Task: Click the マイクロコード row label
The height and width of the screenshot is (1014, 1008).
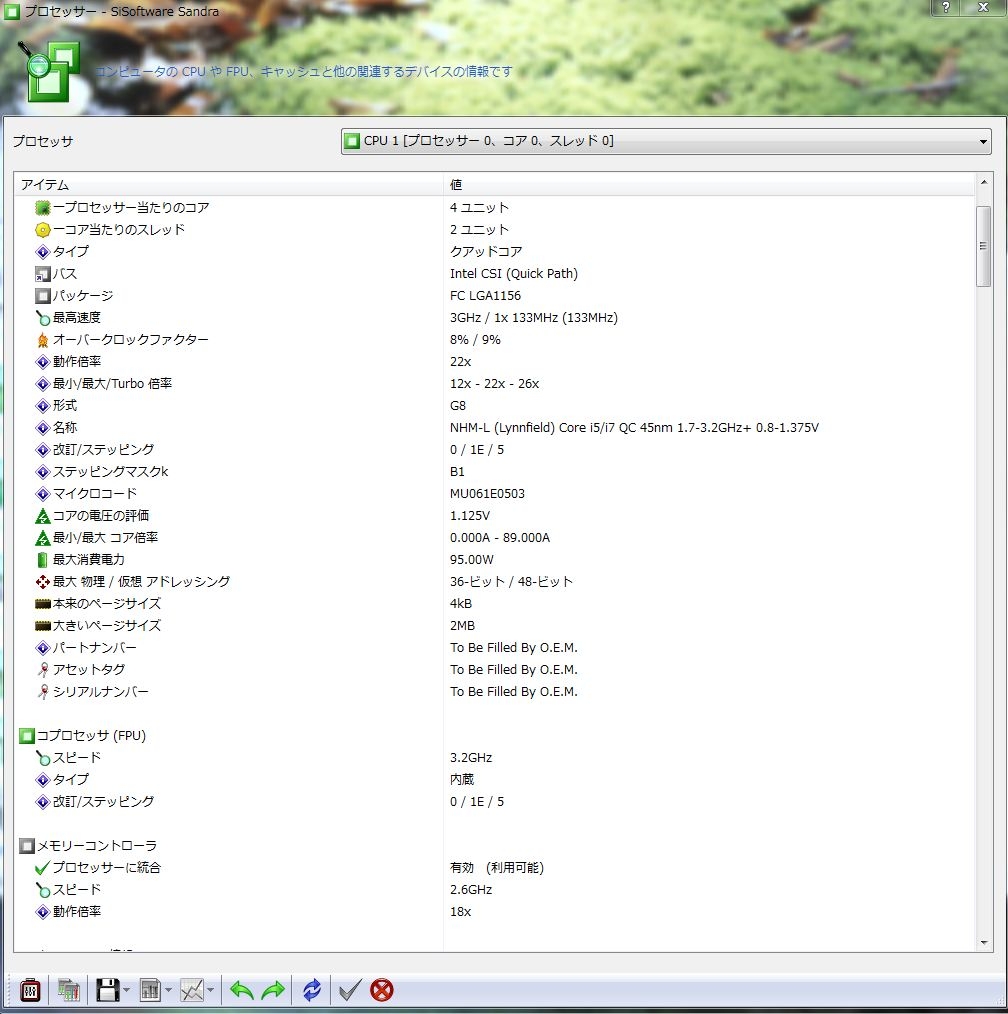Action: 95,493
